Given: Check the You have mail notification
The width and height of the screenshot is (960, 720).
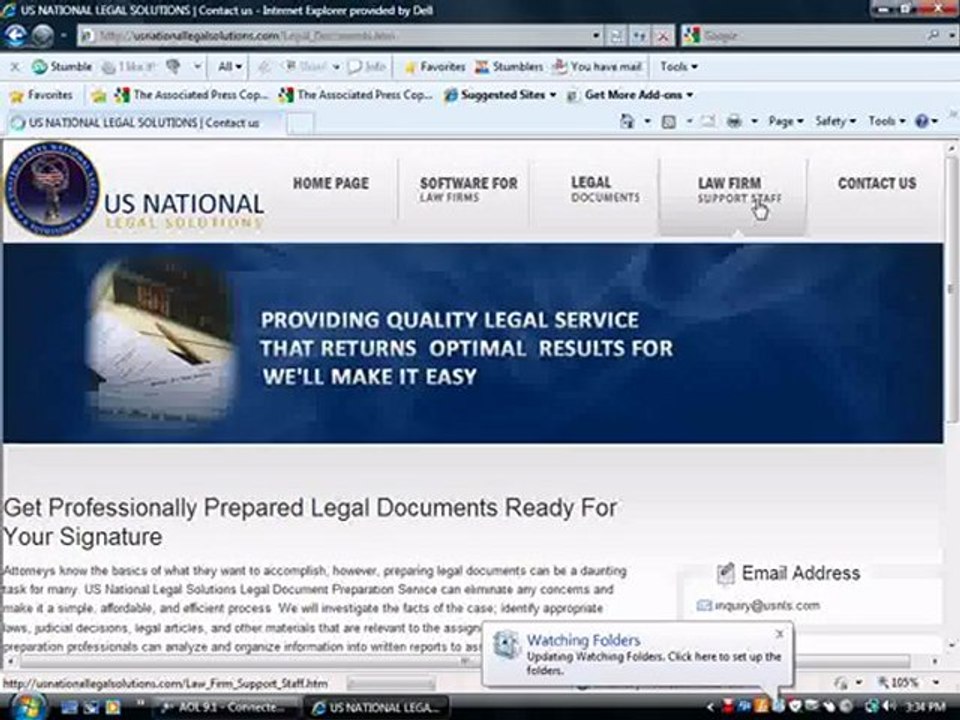Looking at the screenshot, I should click(x=598, y=67).
